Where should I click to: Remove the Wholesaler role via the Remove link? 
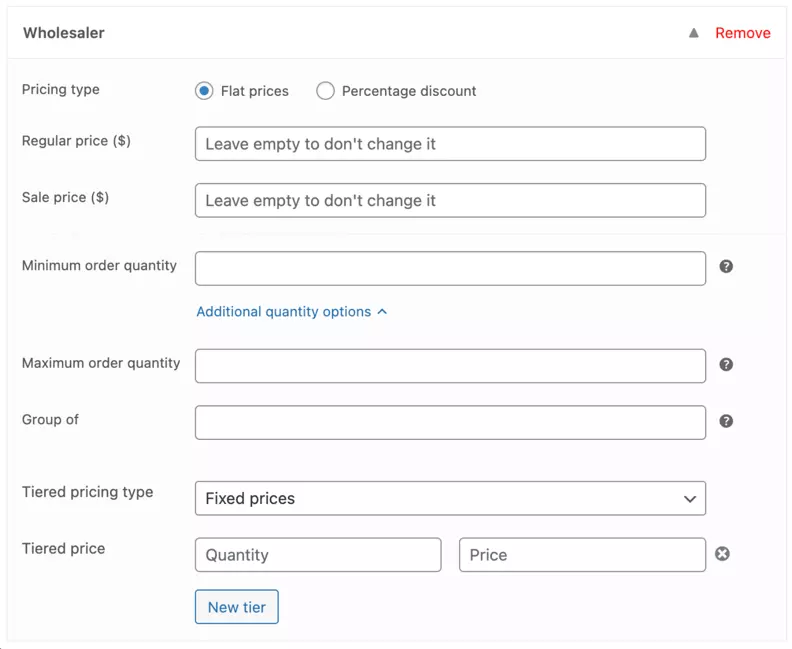742,33
